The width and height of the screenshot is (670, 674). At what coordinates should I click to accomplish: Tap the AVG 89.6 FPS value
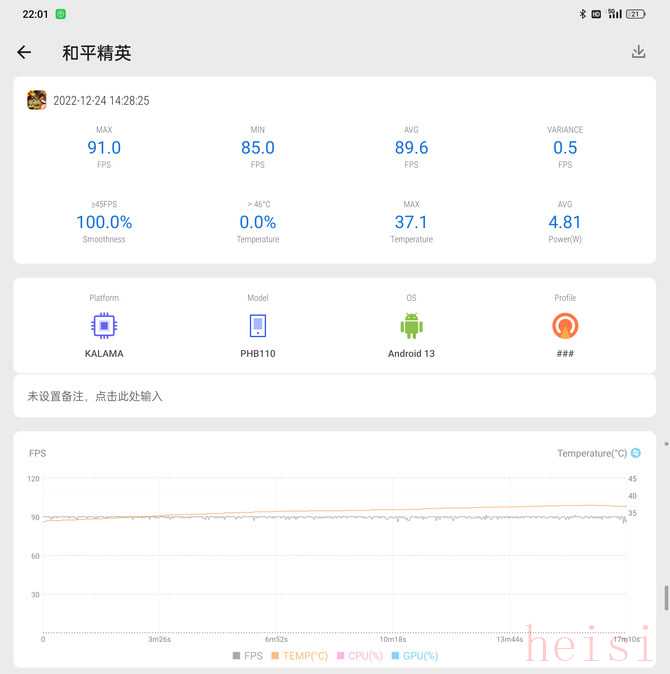(x=411, y=148)
